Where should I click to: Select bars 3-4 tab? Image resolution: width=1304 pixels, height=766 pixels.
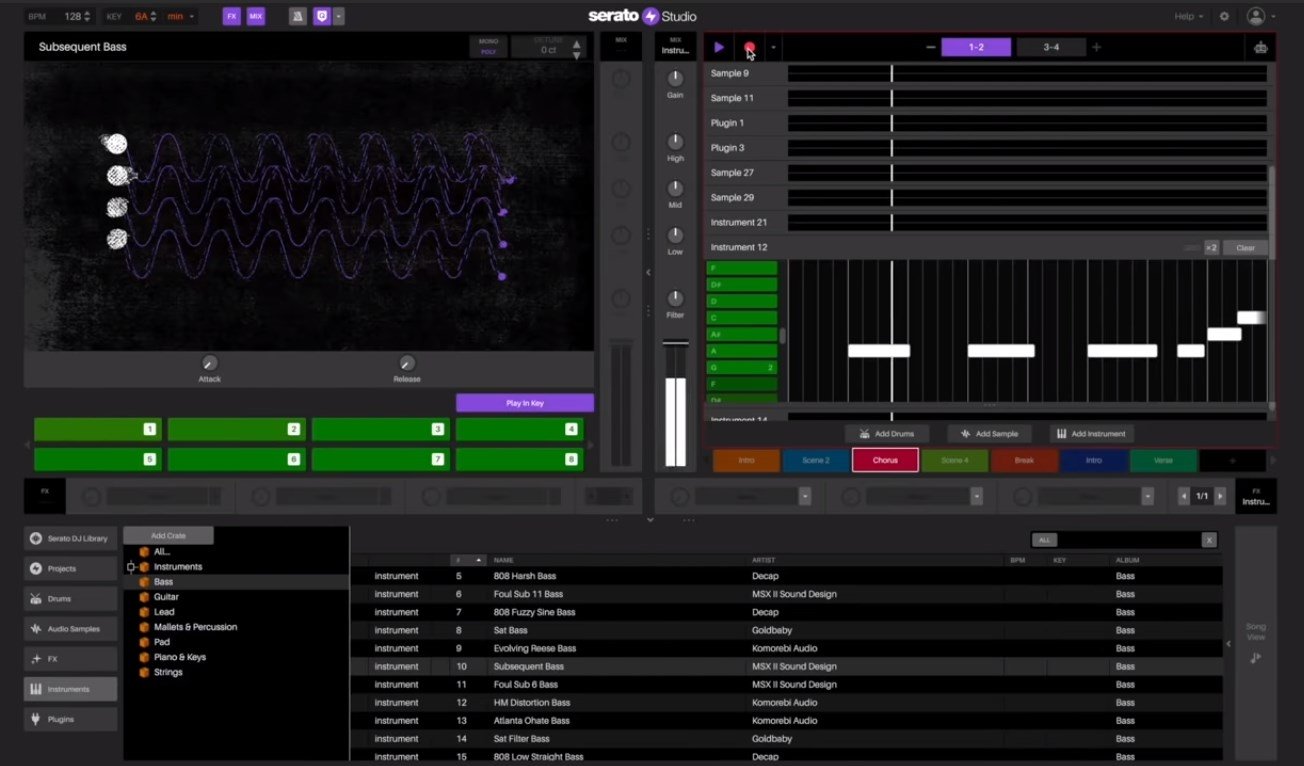coord(1051,47)
